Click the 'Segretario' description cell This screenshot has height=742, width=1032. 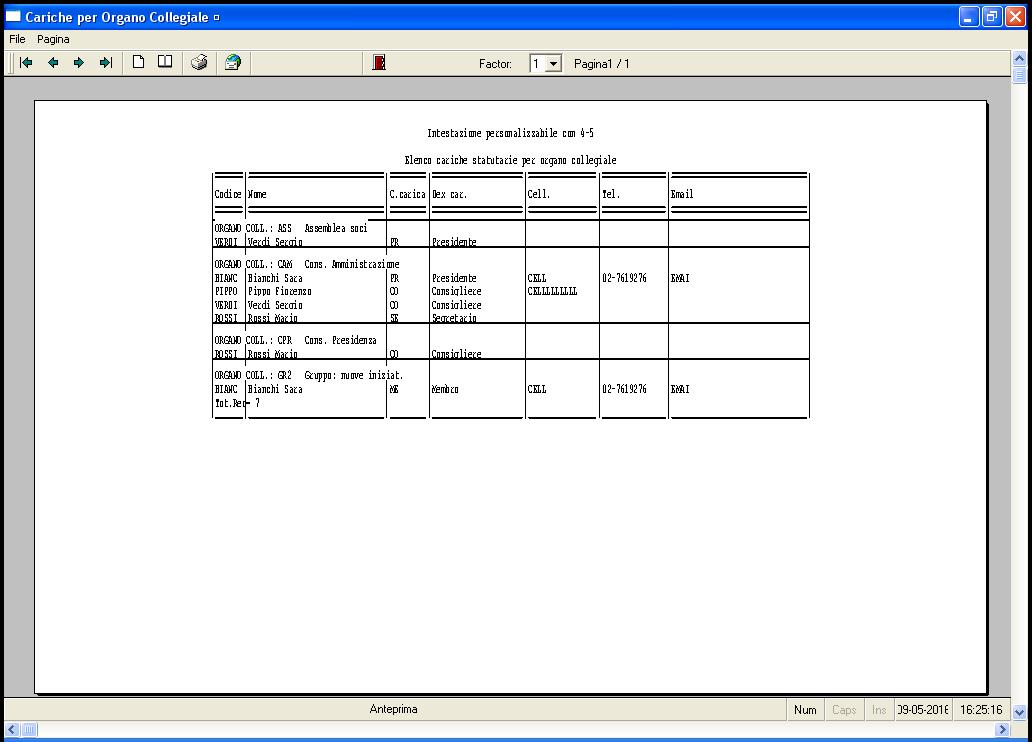(454, 318)
